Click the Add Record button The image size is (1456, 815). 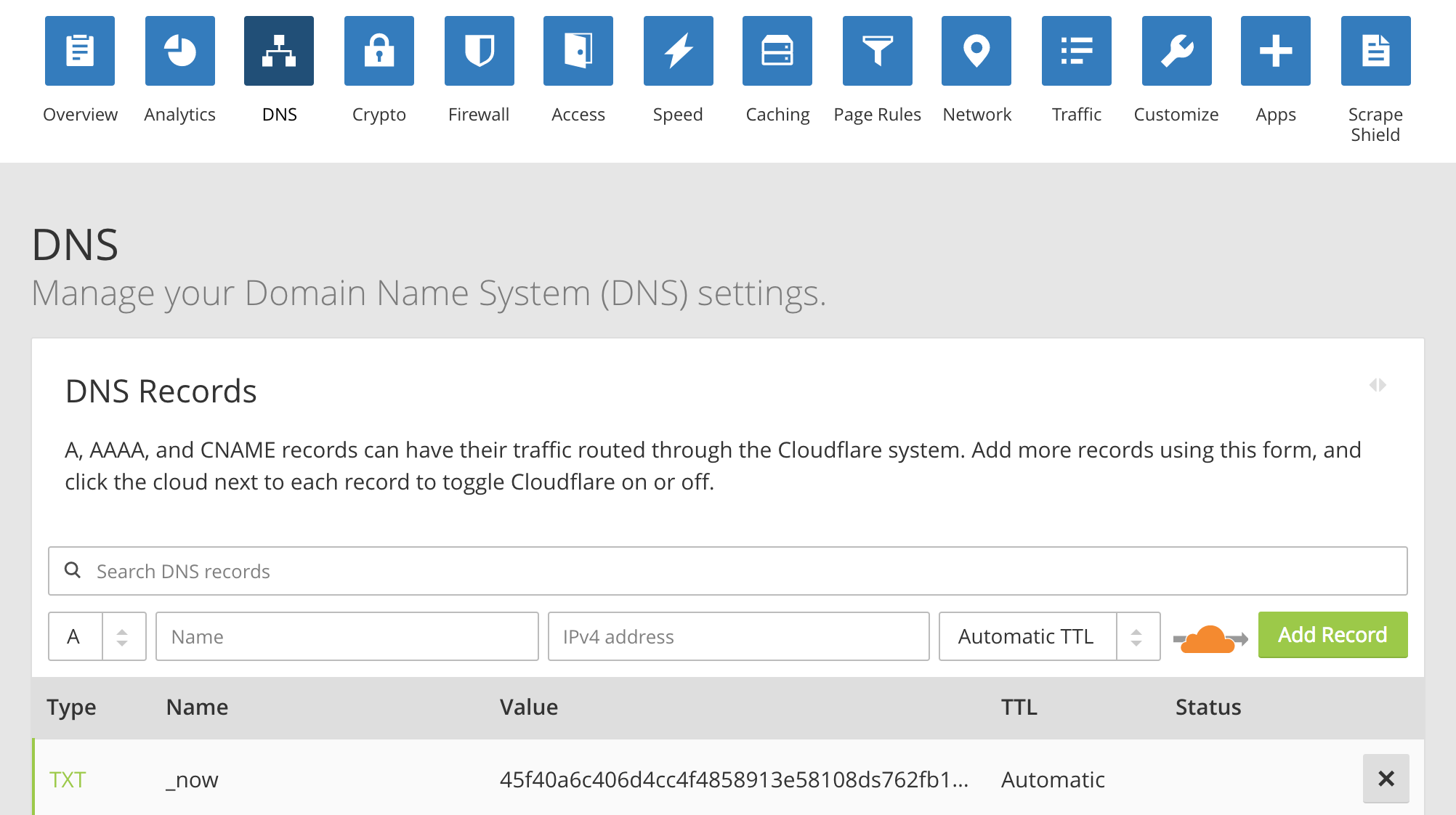click(x=1332, y=635)
